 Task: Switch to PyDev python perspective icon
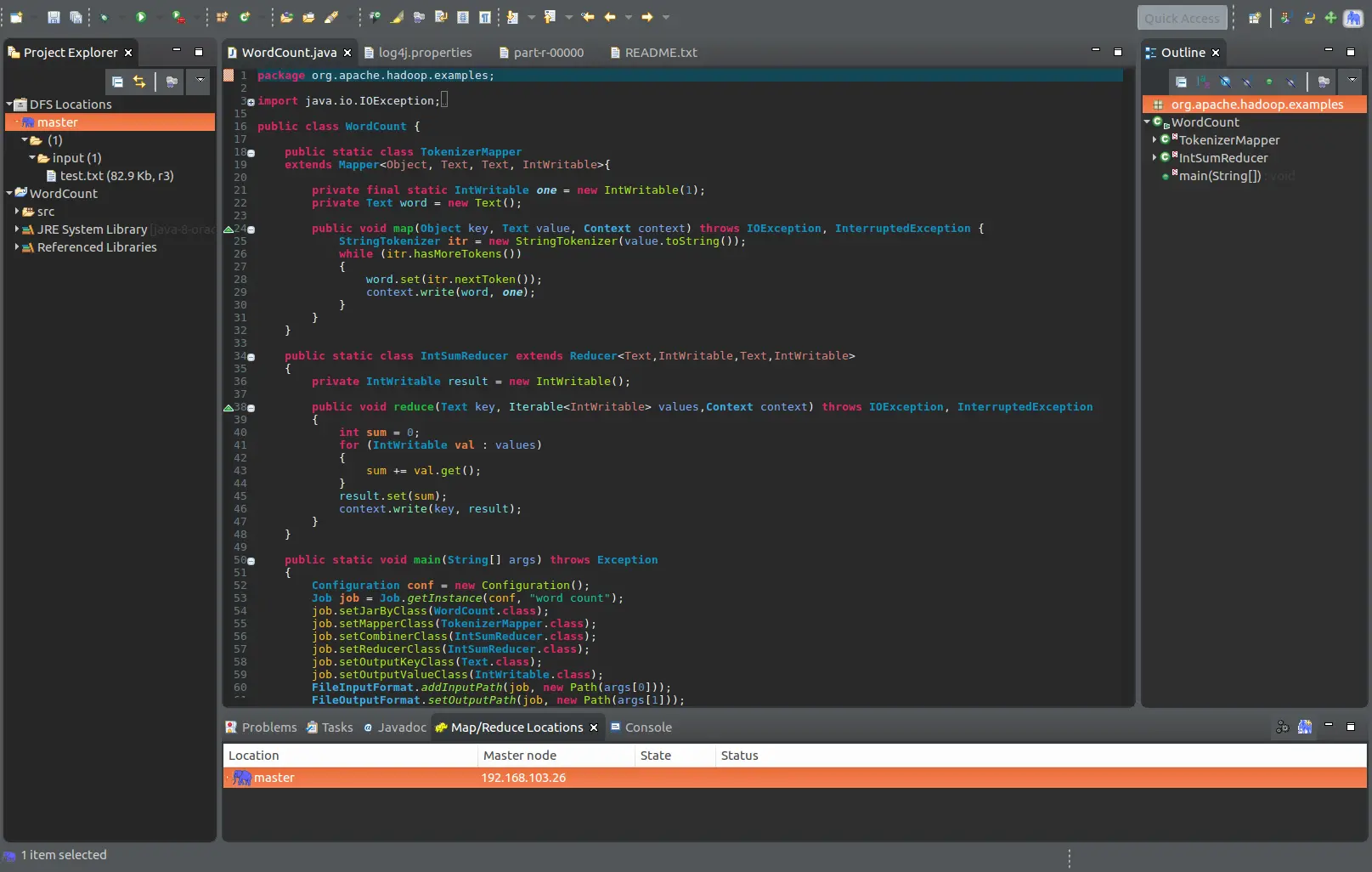(1309, 18)
